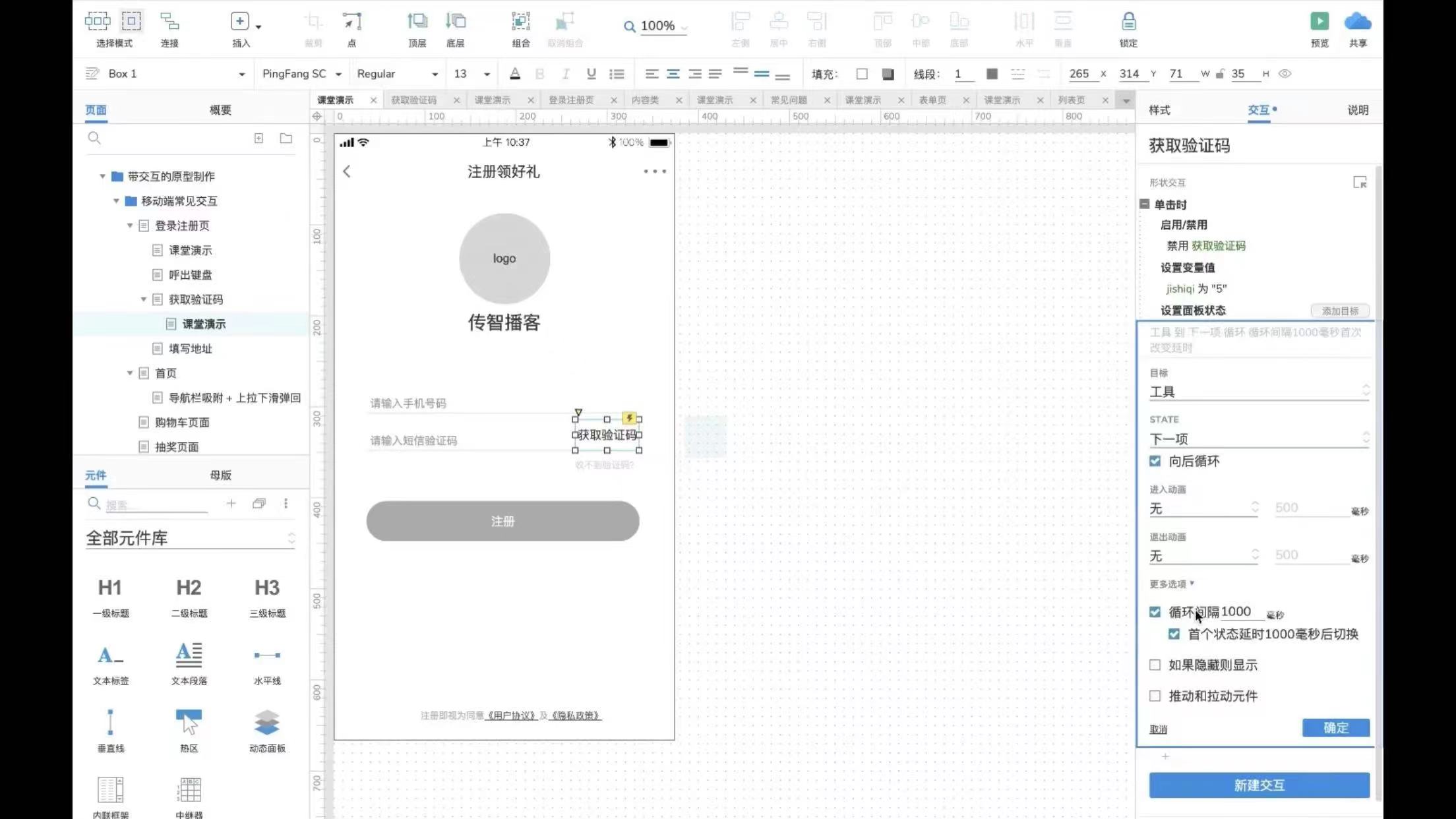The width and height of the screenshot is (1456, 819).
Task: Enable the 如果隐藏则显示 checkbox
Action: pos(1155,665)
